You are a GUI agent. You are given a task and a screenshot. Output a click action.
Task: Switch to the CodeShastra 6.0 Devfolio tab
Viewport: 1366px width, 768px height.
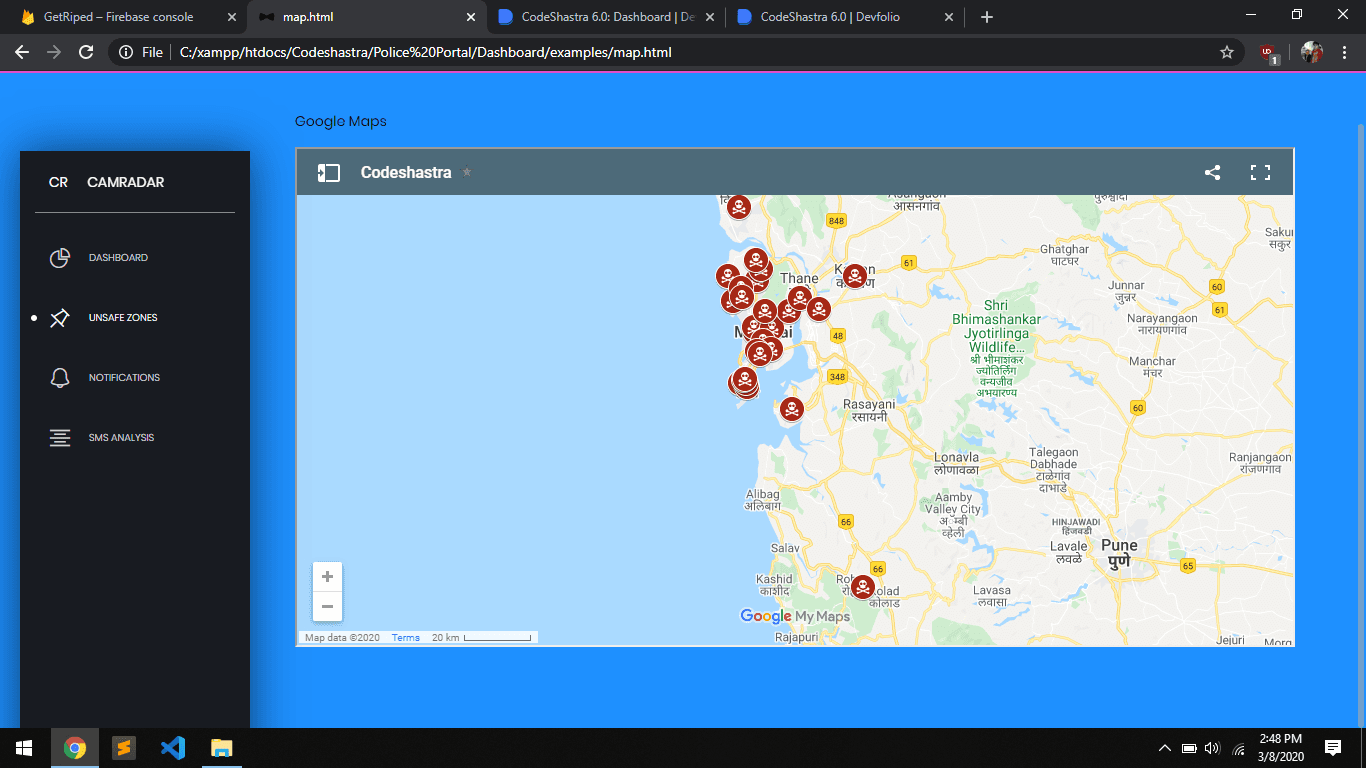pyautogui.click(x=843, y=17)
